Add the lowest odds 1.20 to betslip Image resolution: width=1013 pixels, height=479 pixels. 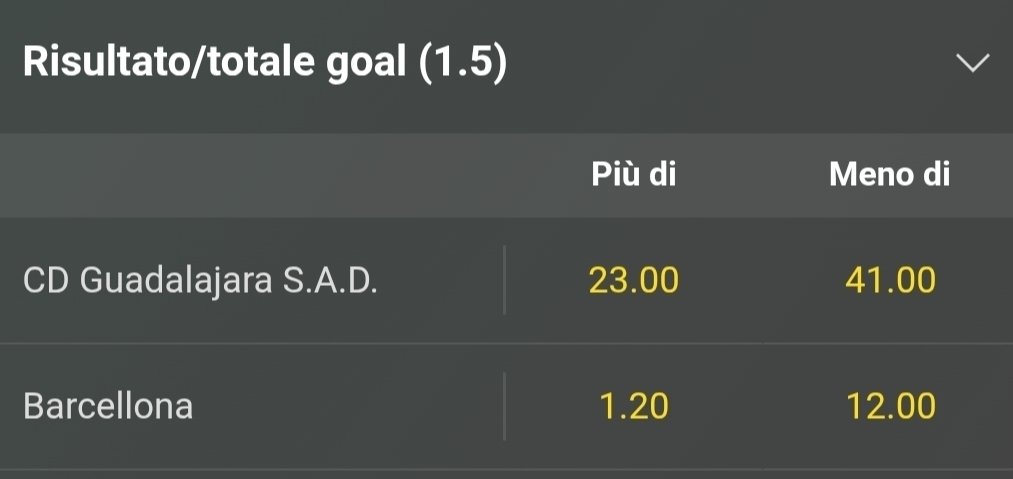click(x=634, y=407)
